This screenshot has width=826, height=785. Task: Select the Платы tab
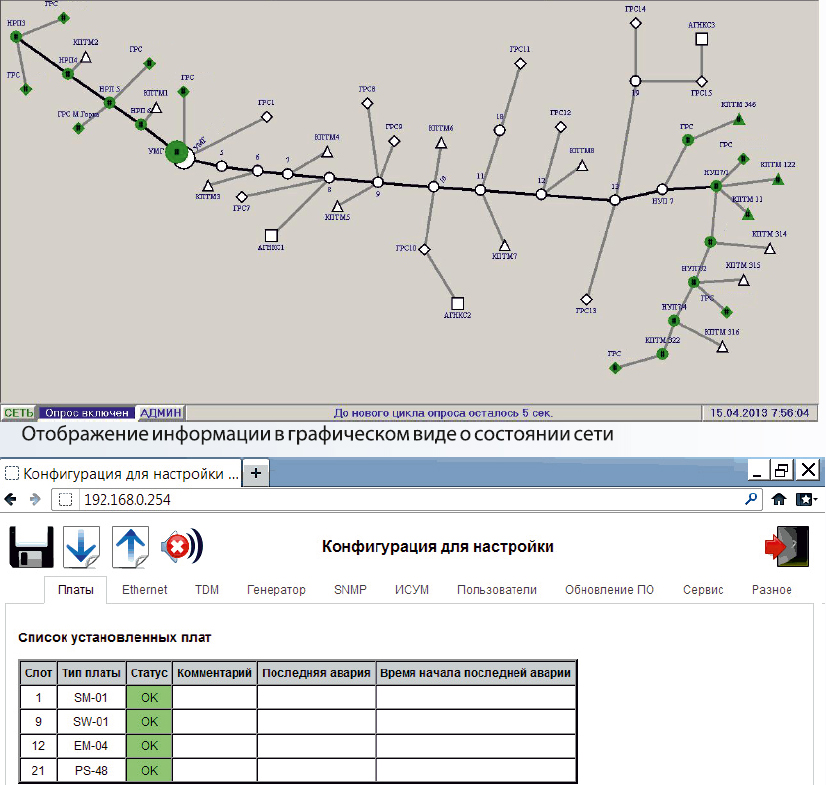point(76,590)
